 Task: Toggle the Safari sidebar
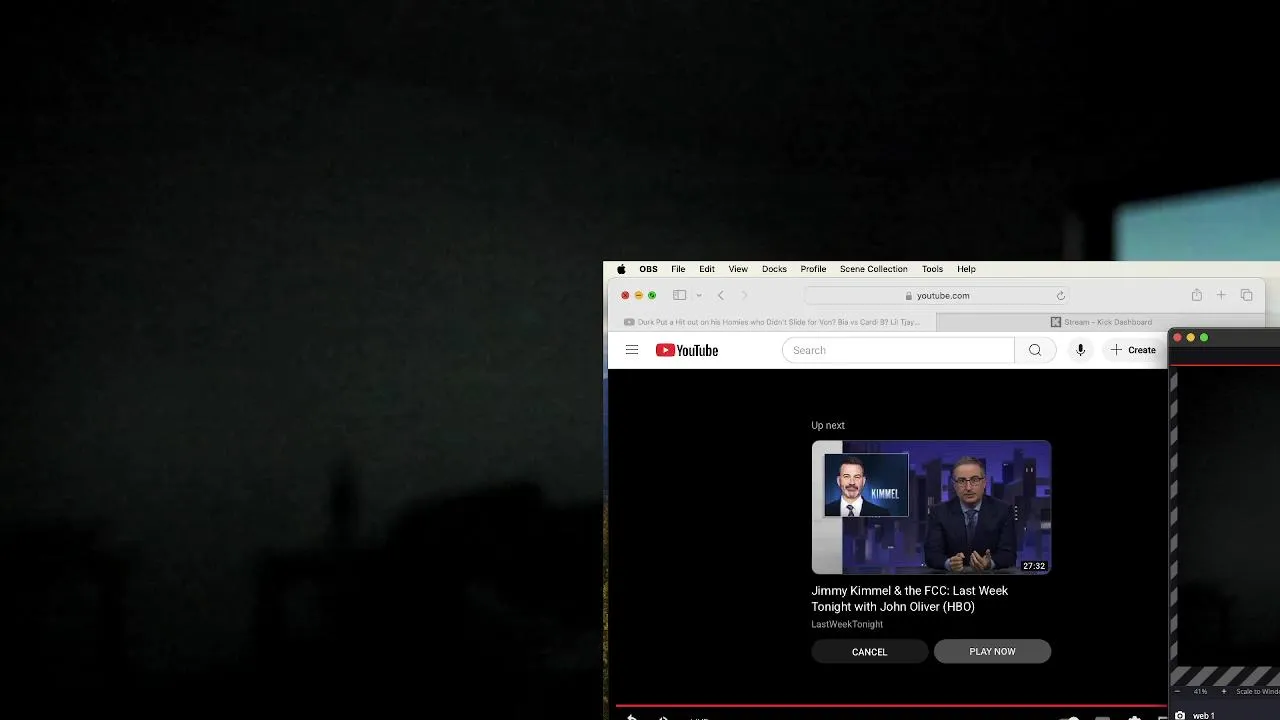pyautogui.click(x=679, y=295)
